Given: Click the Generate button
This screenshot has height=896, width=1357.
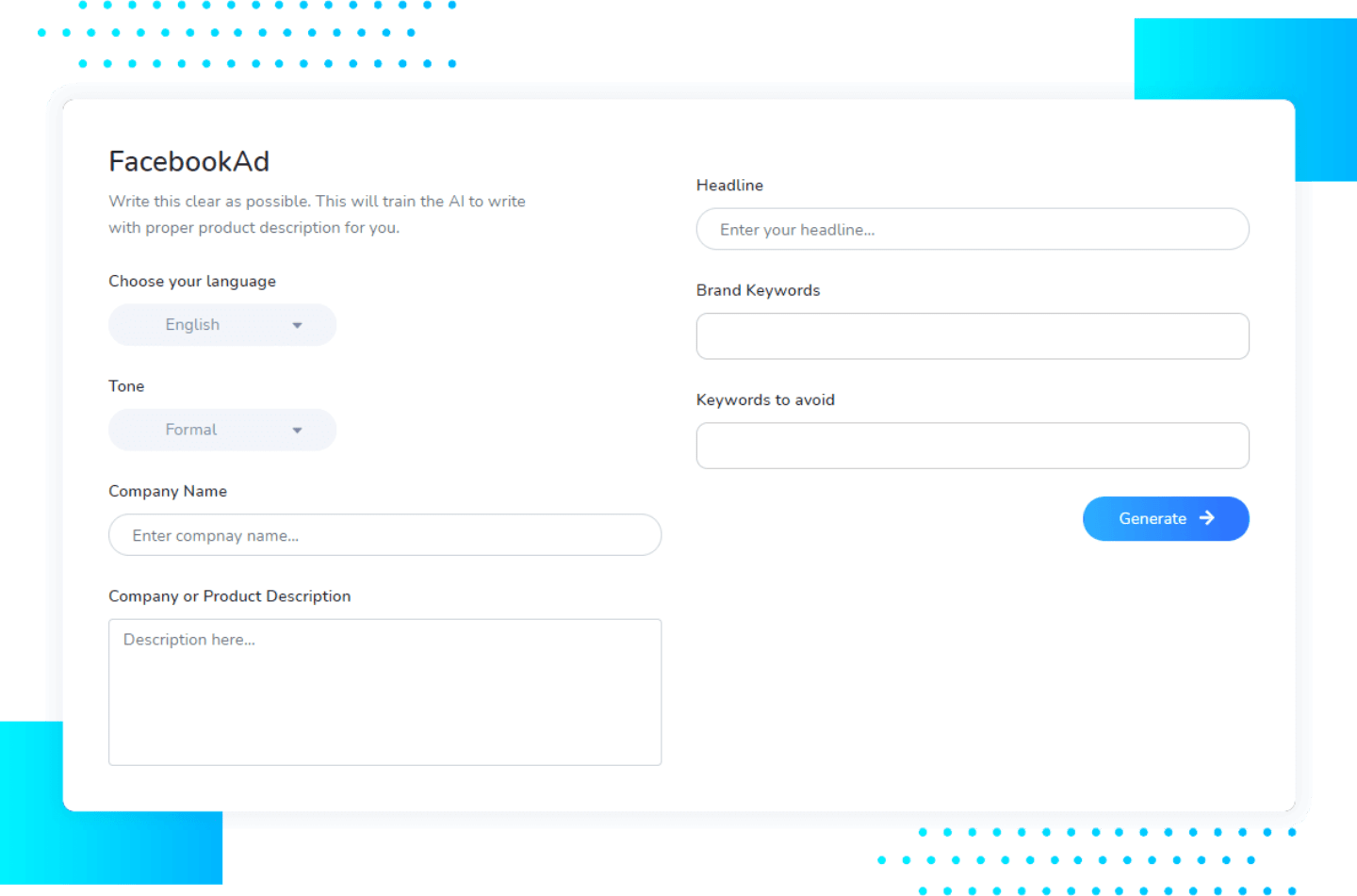Looking at the screenshot, I should [x=1166, y=519].
